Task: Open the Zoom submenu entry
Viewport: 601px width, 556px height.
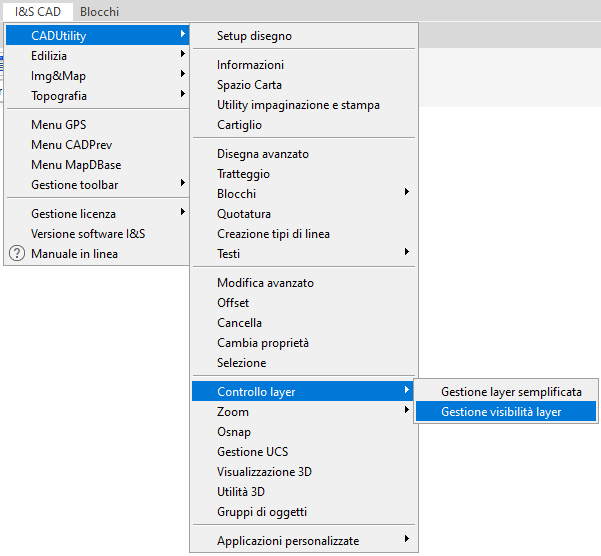Action: pyautogui.click(x=303, y=412)
